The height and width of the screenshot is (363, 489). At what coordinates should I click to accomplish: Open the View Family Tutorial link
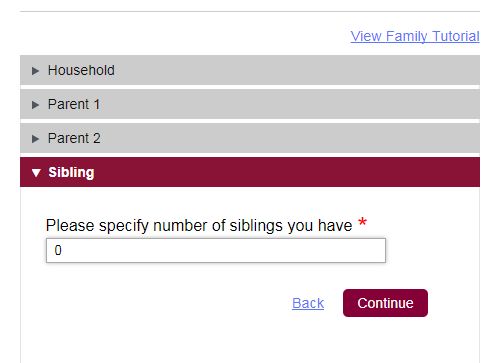tap(415, 36)
